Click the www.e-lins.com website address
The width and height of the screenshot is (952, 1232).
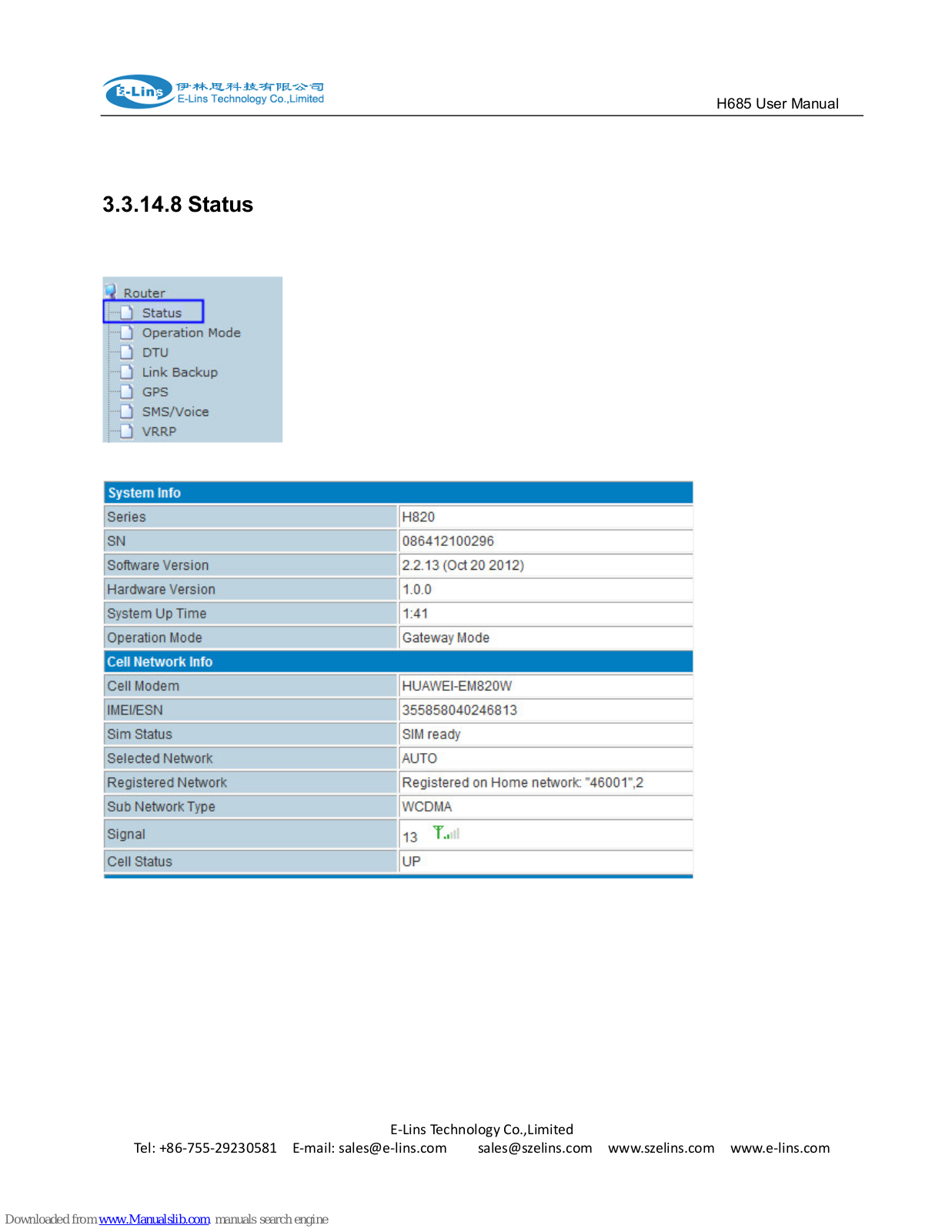[780, 1148]
